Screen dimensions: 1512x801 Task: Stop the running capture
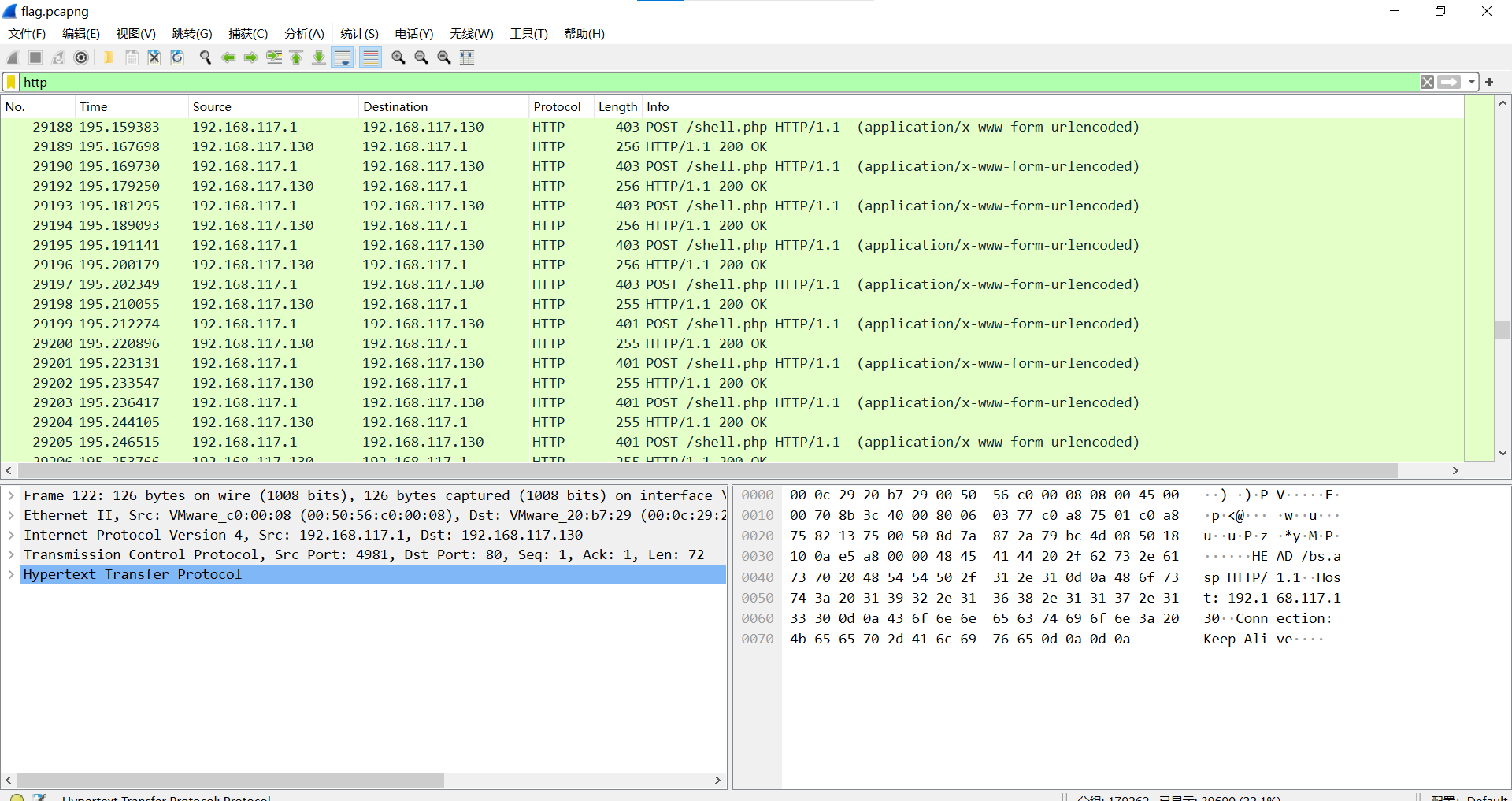point(35,57)
